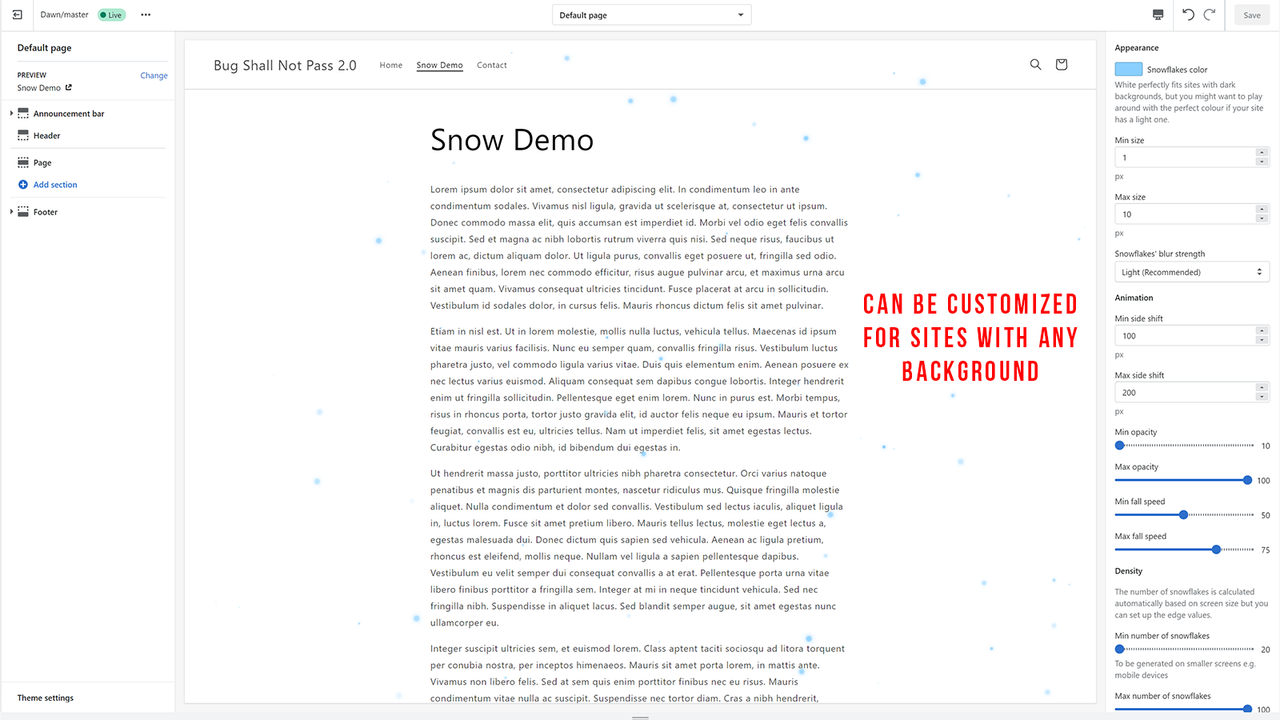Click the Bug Shall Not Pass 2.0 logo

(x=285, y=65)
